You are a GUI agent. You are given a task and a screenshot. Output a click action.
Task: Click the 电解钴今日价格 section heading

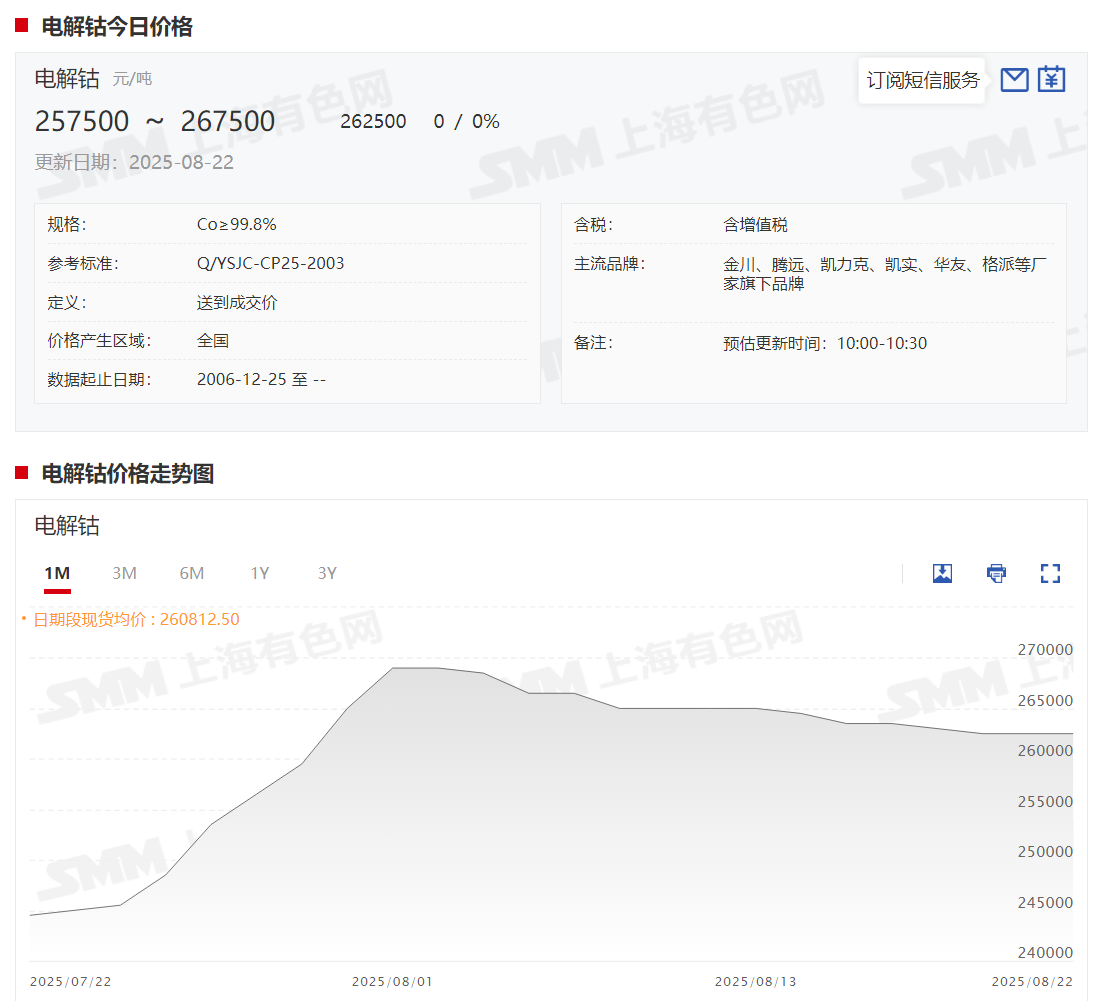coord(117,27)
